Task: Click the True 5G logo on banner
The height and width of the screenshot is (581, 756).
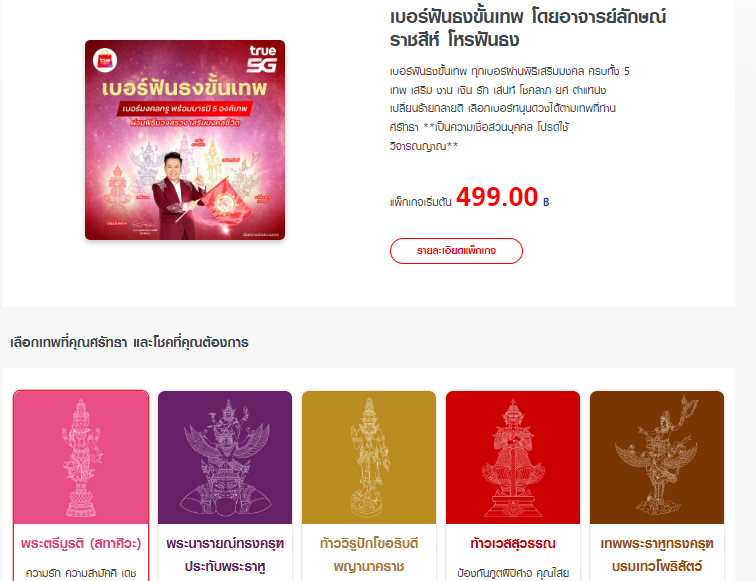Action: [x=262, y=59]
